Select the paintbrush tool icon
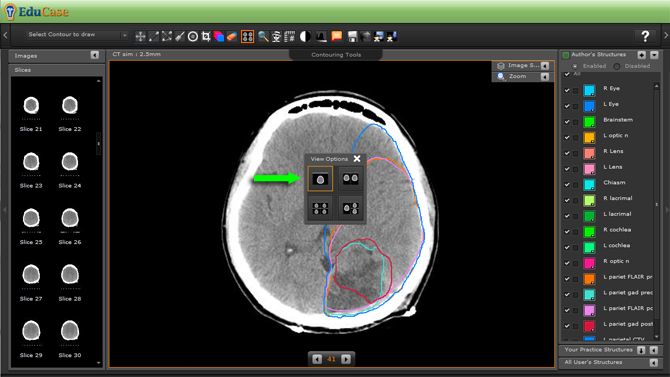Screen dimensions: 670x377 (180, 37)
